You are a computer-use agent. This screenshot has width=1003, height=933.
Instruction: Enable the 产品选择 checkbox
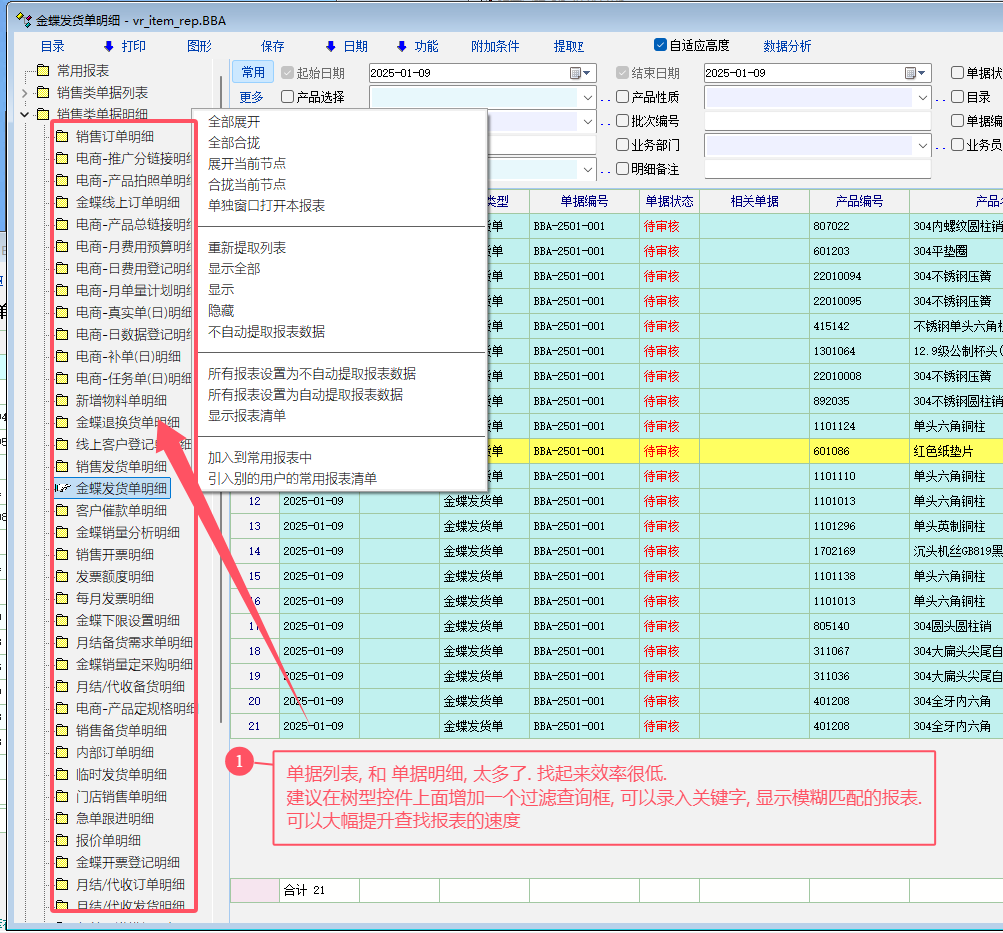[288, 97]
